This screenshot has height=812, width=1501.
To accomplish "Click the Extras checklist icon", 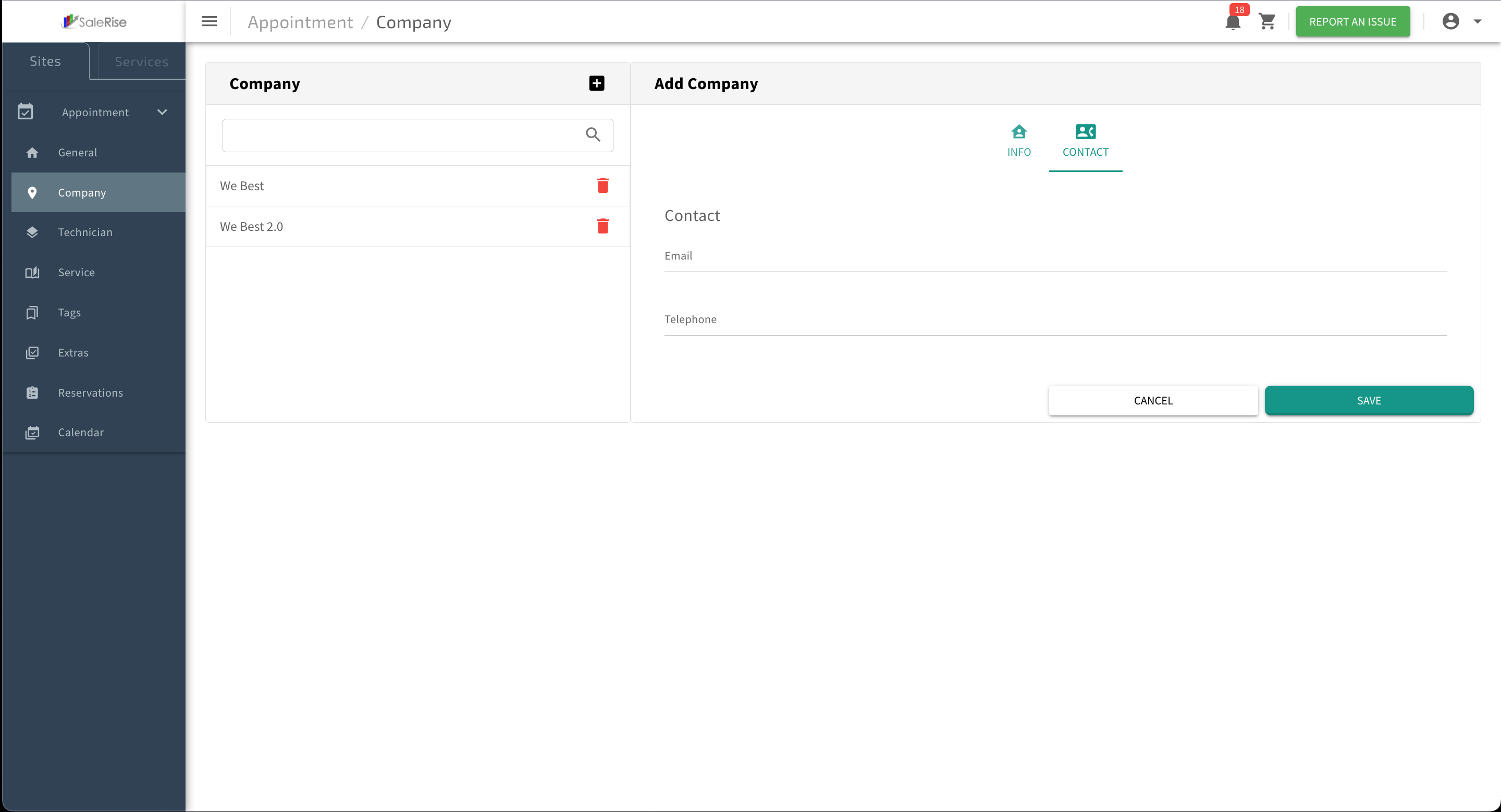I will (32, 353).
